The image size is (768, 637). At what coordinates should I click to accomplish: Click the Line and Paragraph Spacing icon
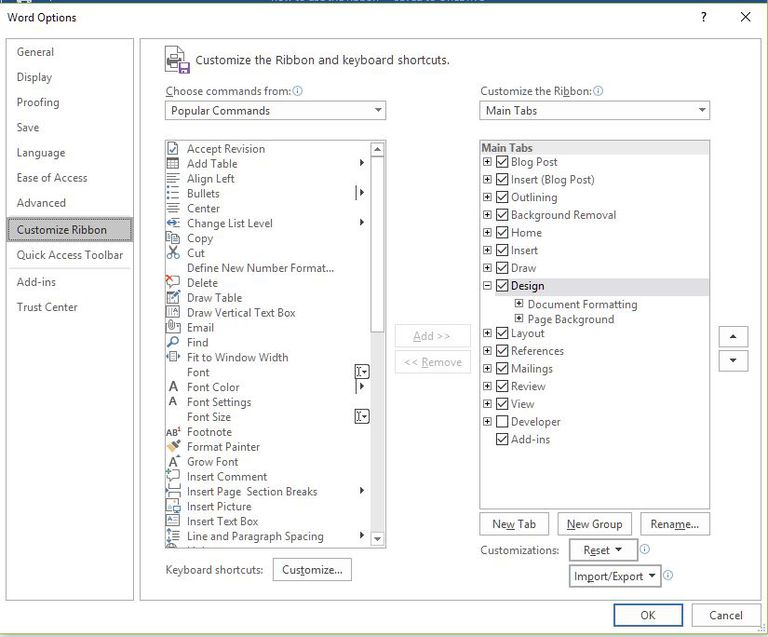tap(173, 535)
